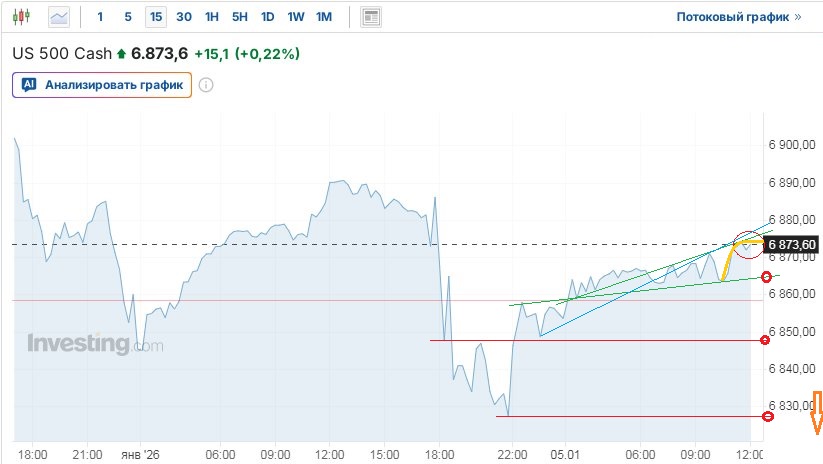Viewport: 823px width, 464px height.
Task: Click the orange down arrow at the chart corner
Action: point(816,413)
